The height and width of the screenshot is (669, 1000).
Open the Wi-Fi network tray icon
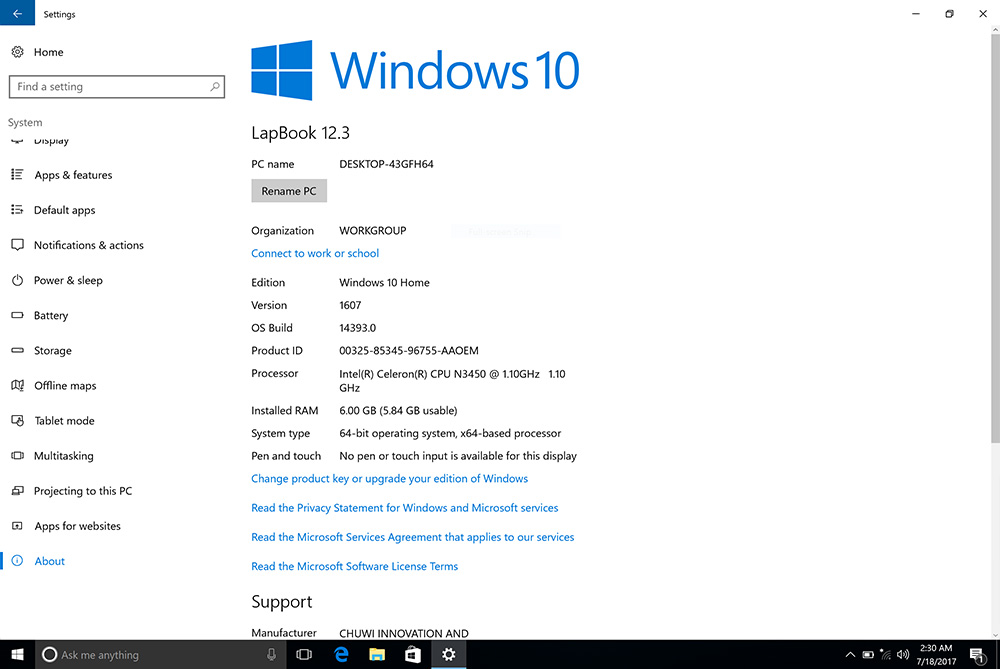(885, 654)
